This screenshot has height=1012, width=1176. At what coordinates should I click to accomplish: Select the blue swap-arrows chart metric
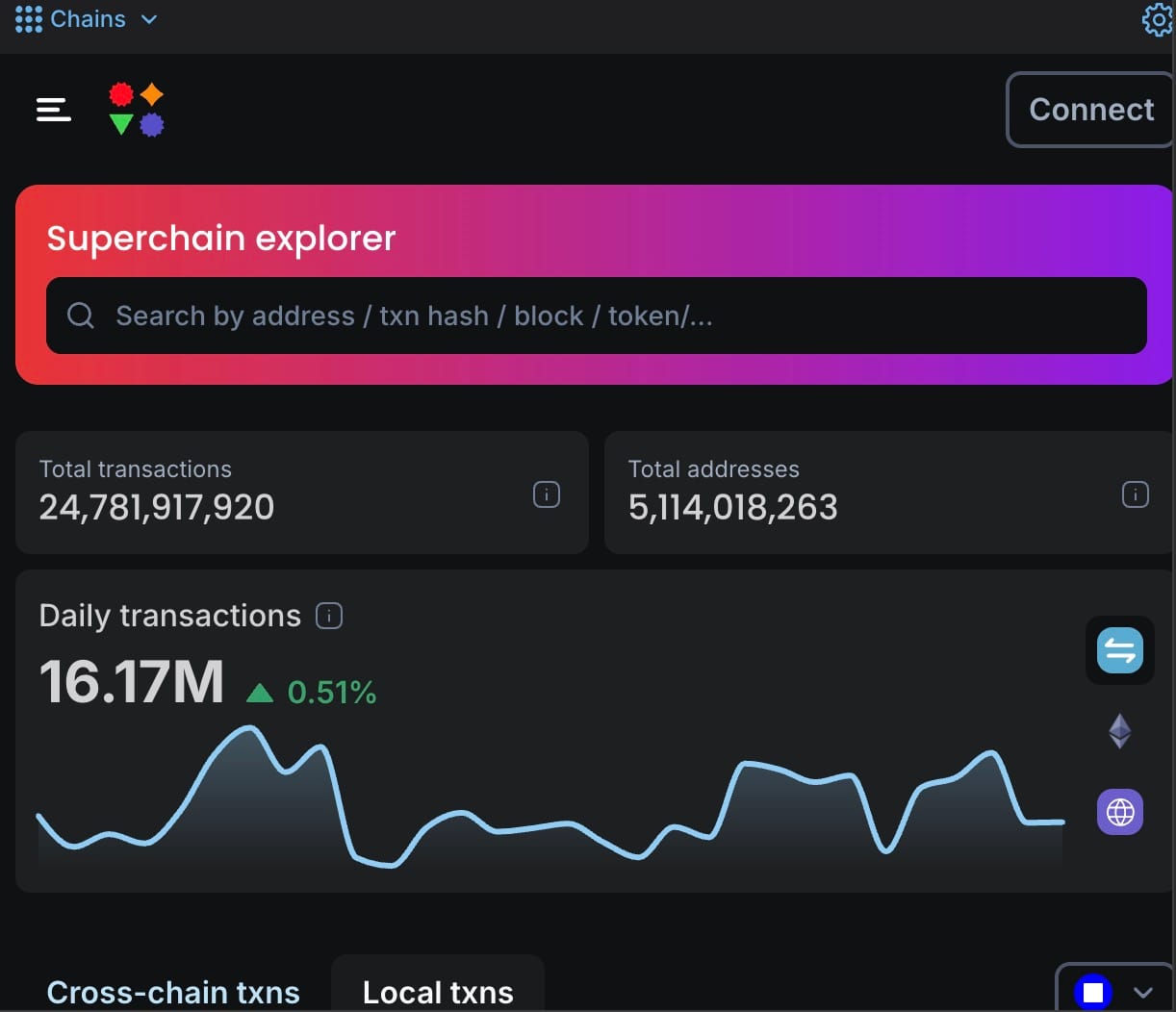1120,650
